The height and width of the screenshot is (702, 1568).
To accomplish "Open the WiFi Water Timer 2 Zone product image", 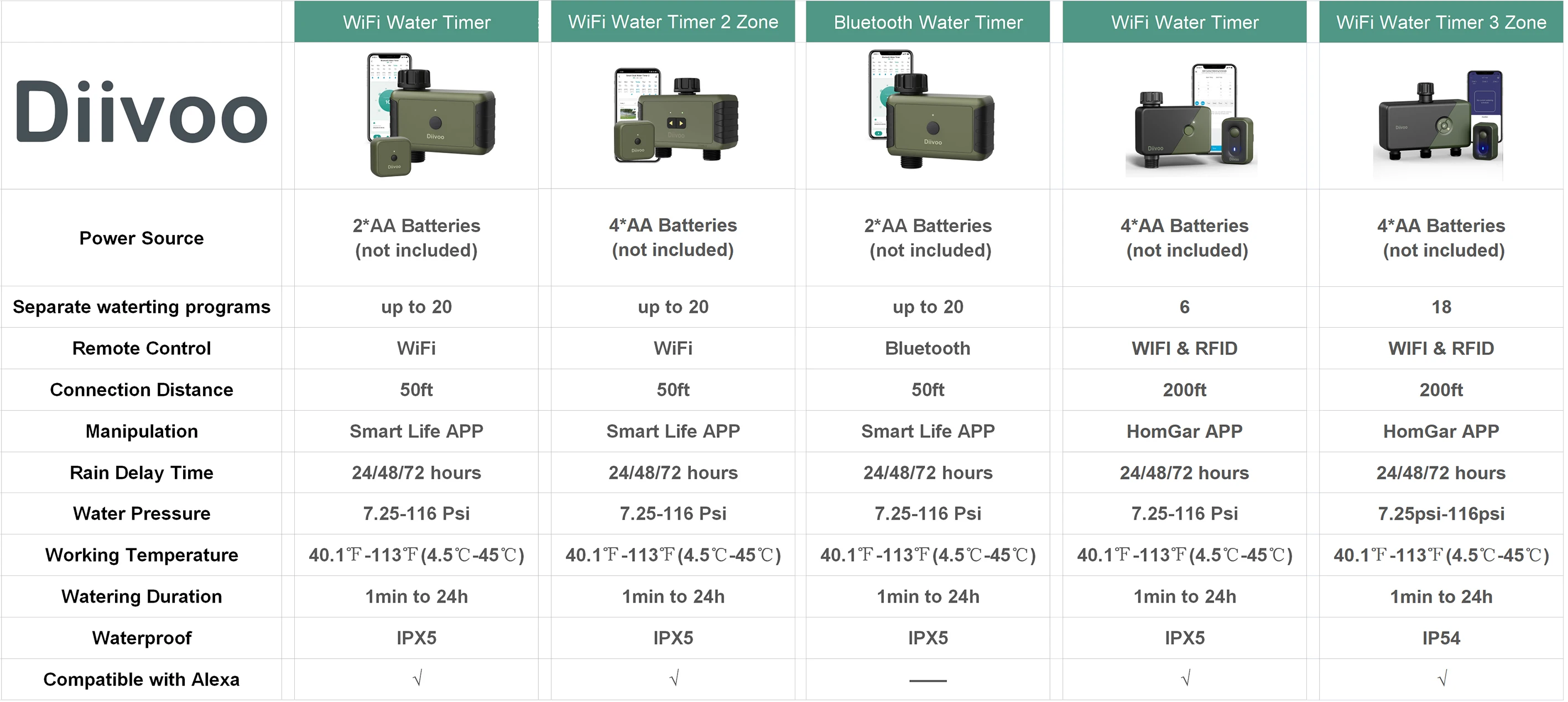I will tap(676, 116).
